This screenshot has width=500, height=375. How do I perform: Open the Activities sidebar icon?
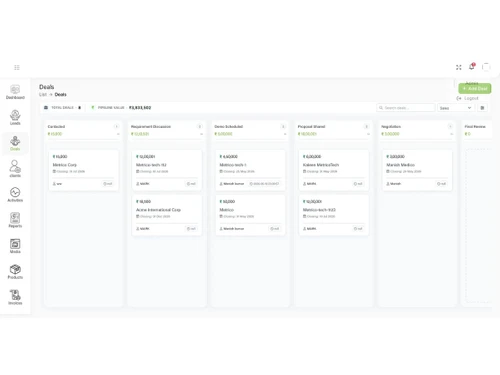tap(15, 195)
